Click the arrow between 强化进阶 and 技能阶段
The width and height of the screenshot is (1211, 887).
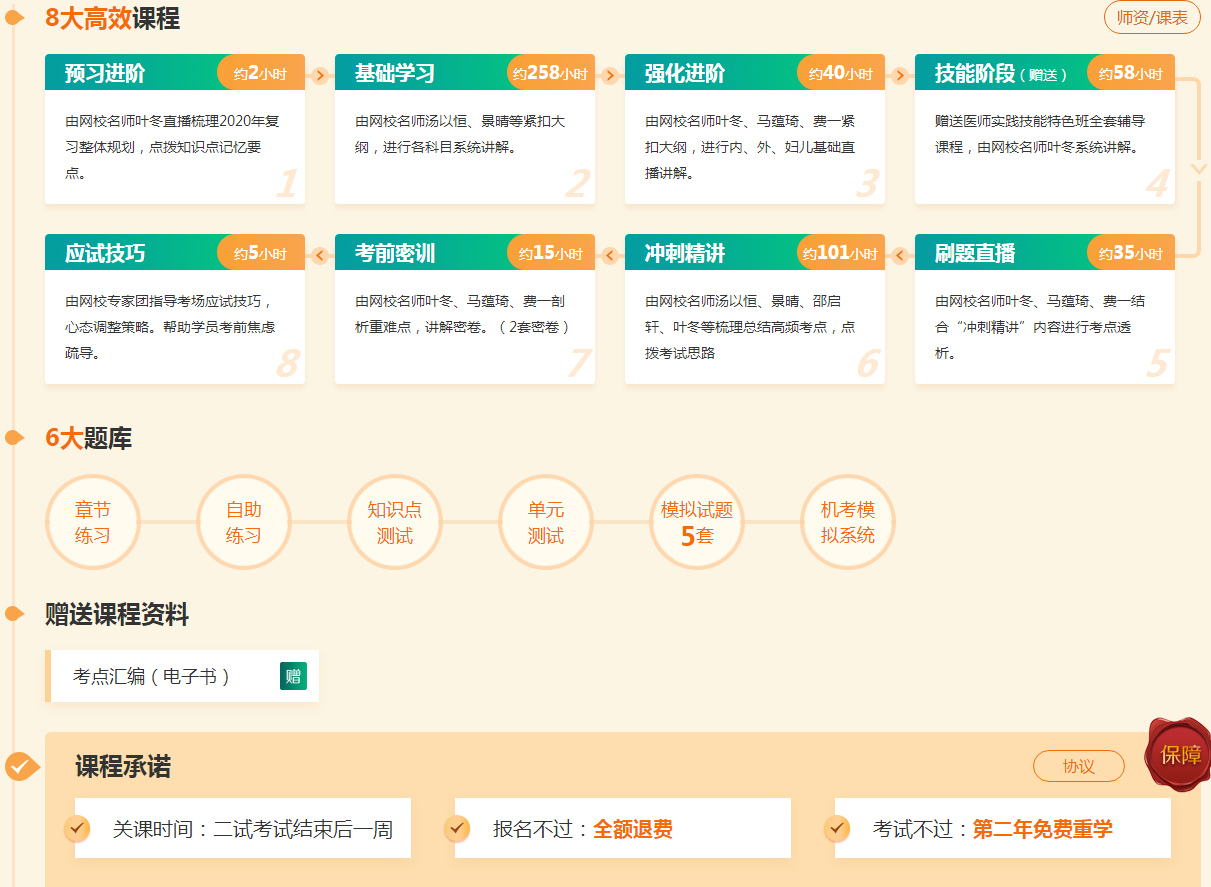[900, 74]
